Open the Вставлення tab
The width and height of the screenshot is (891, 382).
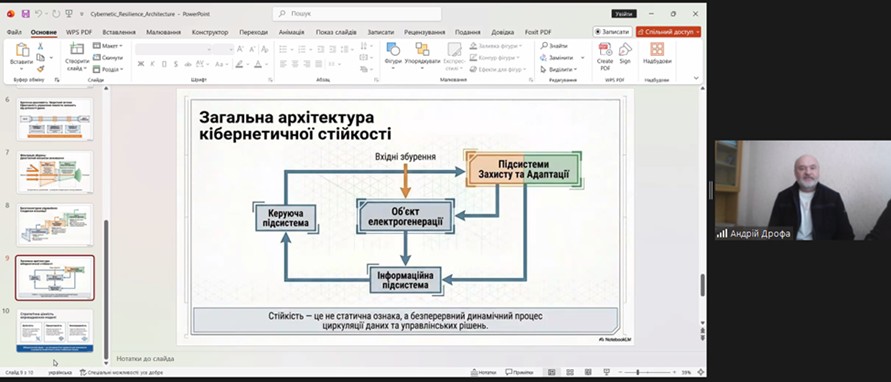[x=119, y=32]
